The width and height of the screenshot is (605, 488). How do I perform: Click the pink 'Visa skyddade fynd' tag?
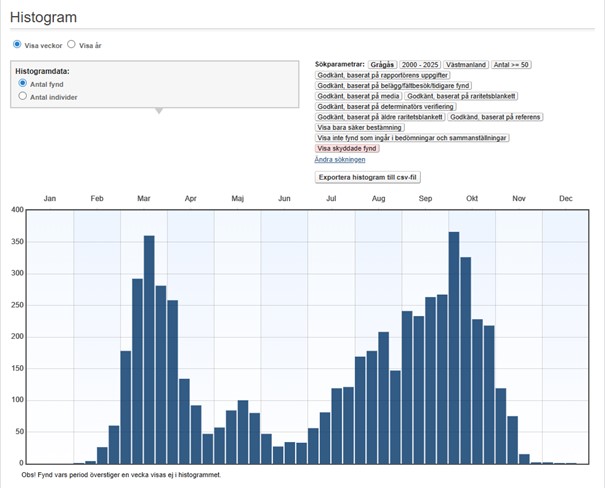pos(348,148)
